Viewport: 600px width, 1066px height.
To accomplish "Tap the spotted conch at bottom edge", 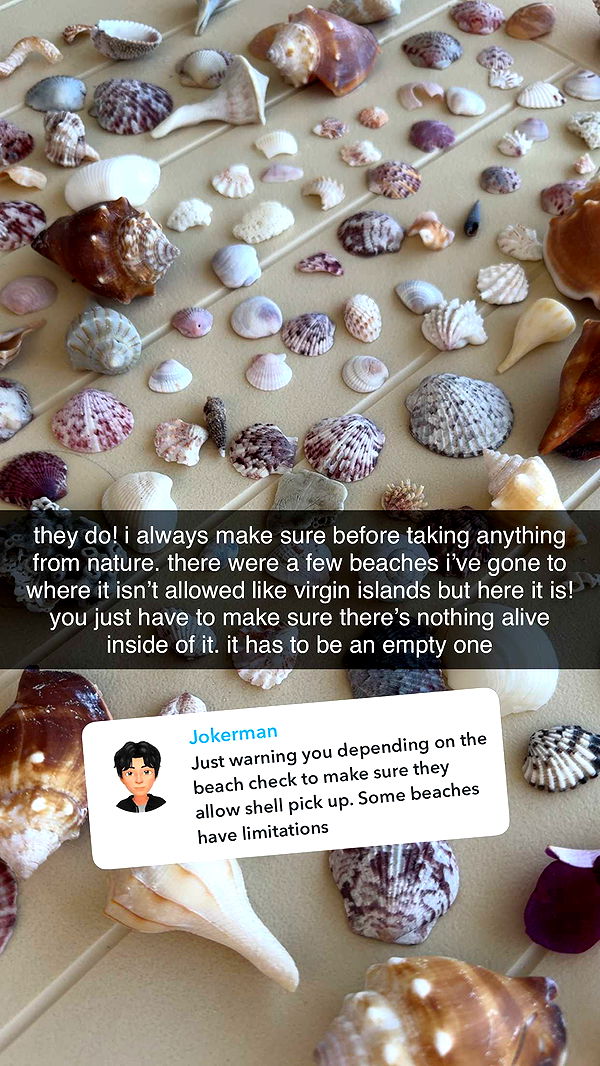I will 442,1012.
